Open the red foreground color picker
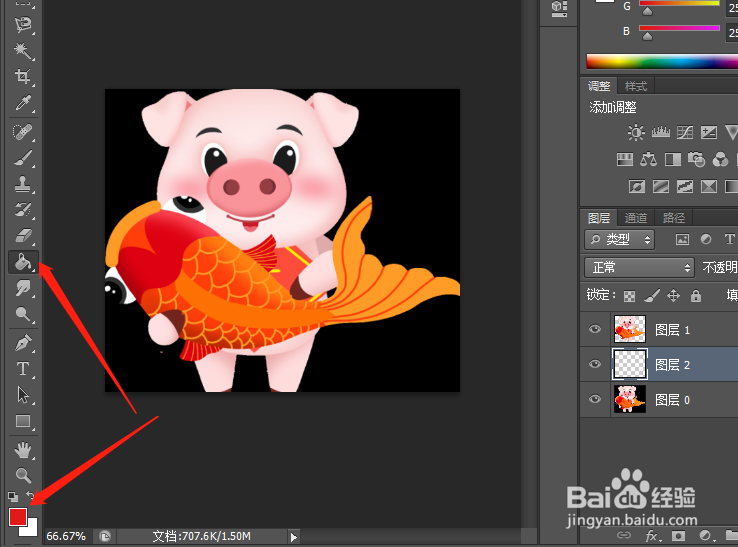This screenshot has height=547, width=738. [x=18, y=517]
